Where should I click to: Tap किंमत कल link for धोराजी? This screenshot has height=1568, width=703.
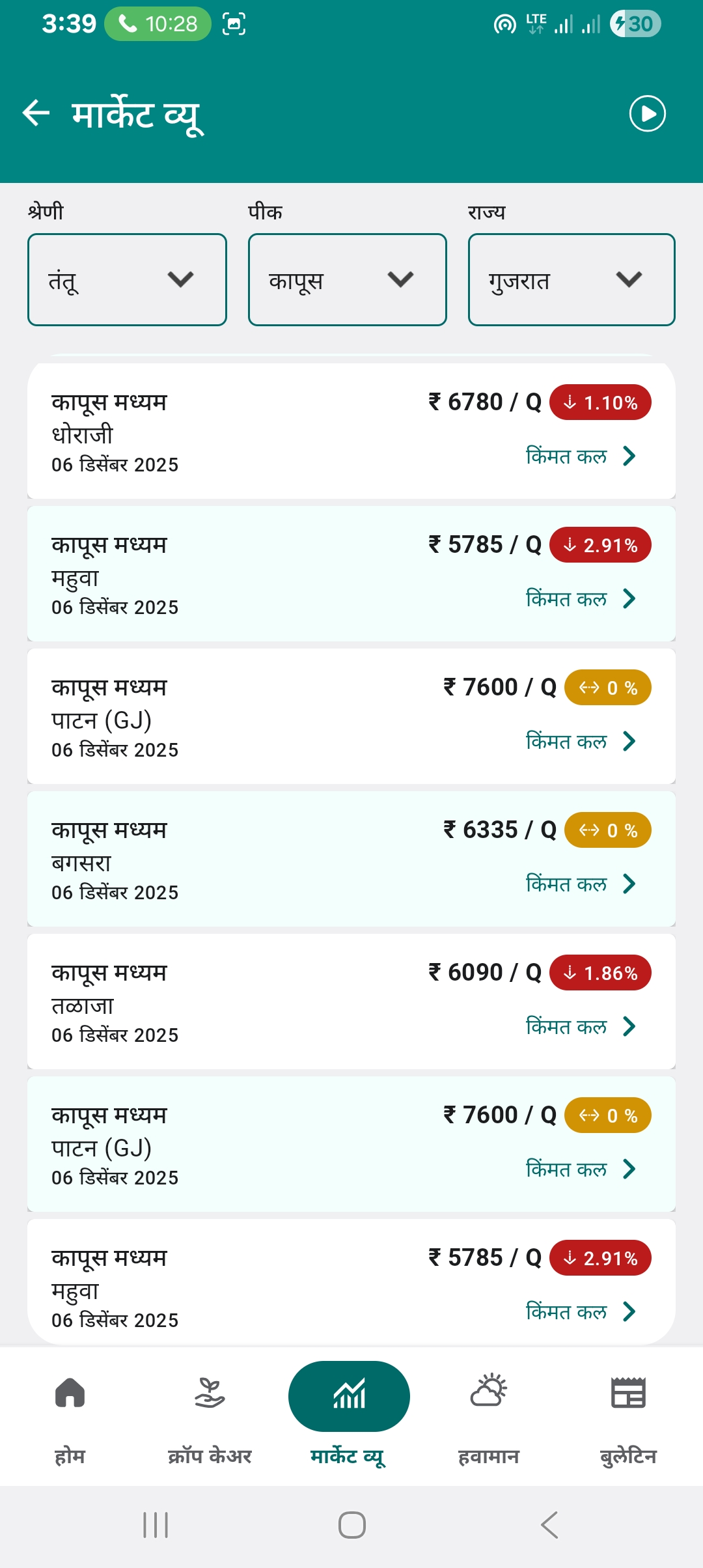pyautogui.click(x=566, y=456)
